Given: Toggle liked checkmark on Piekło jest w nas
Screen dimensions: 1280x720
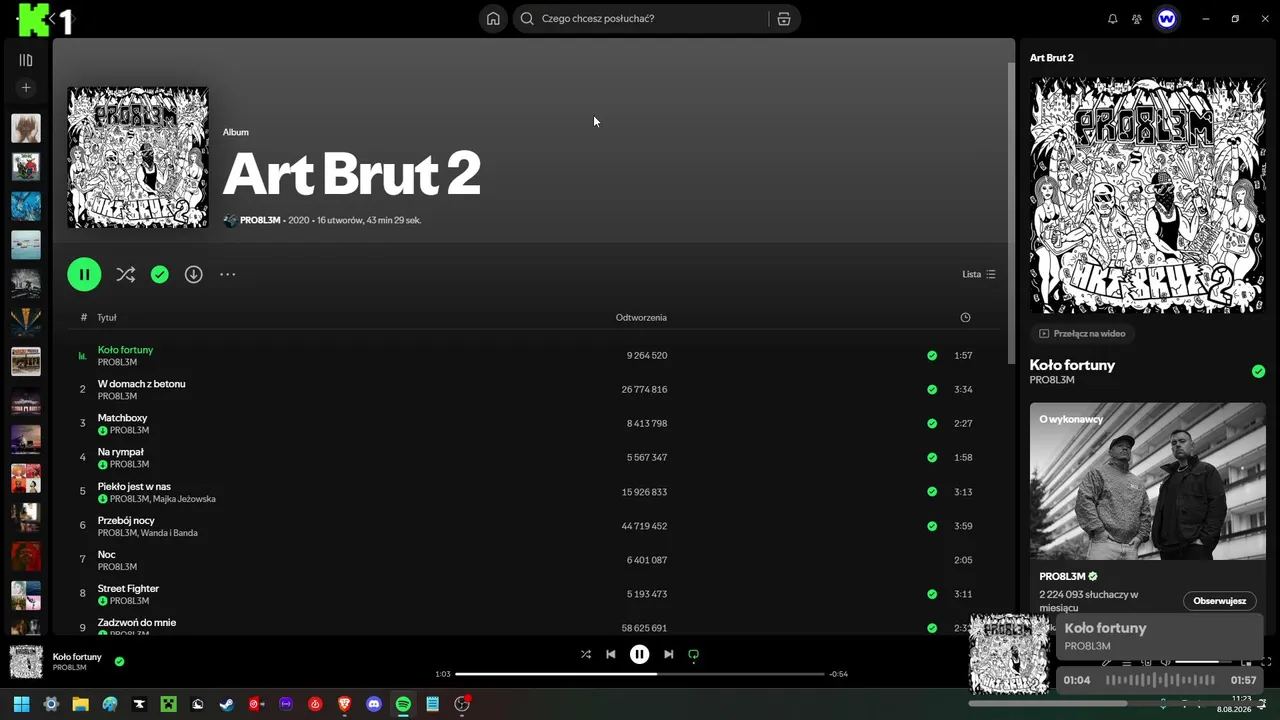Looking at the screenshot, I should click(932, 492).
